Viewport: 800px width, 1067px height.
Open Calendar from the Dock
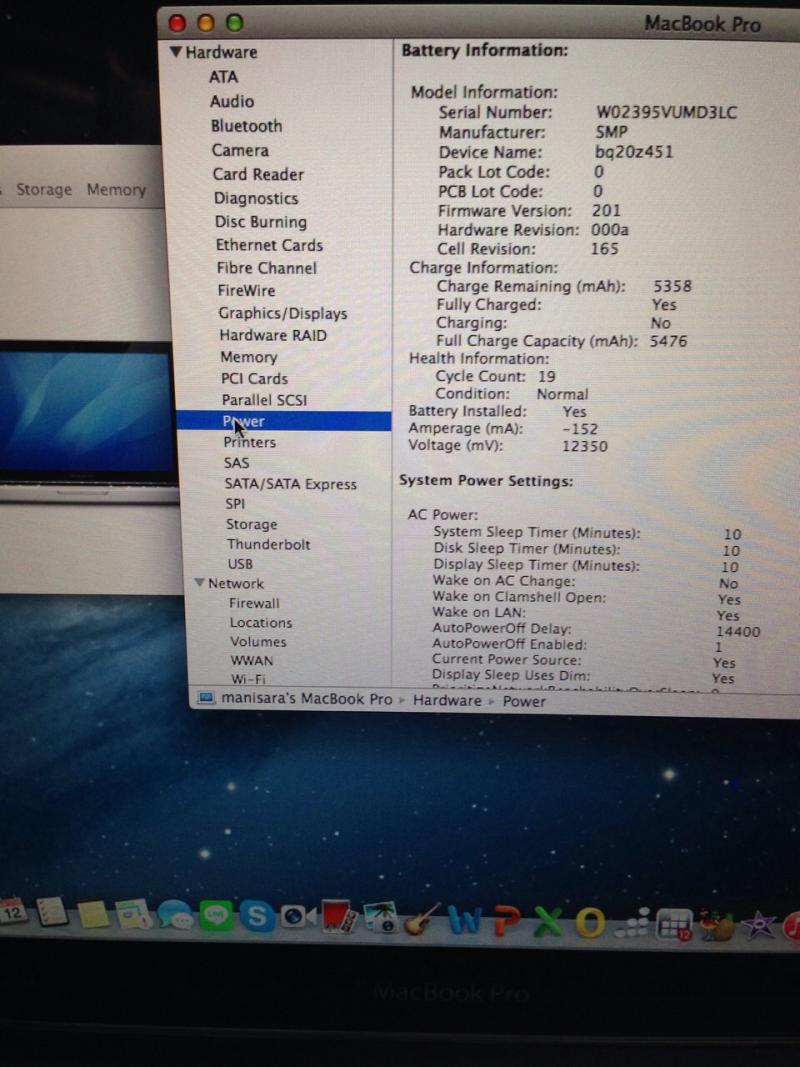12,912
